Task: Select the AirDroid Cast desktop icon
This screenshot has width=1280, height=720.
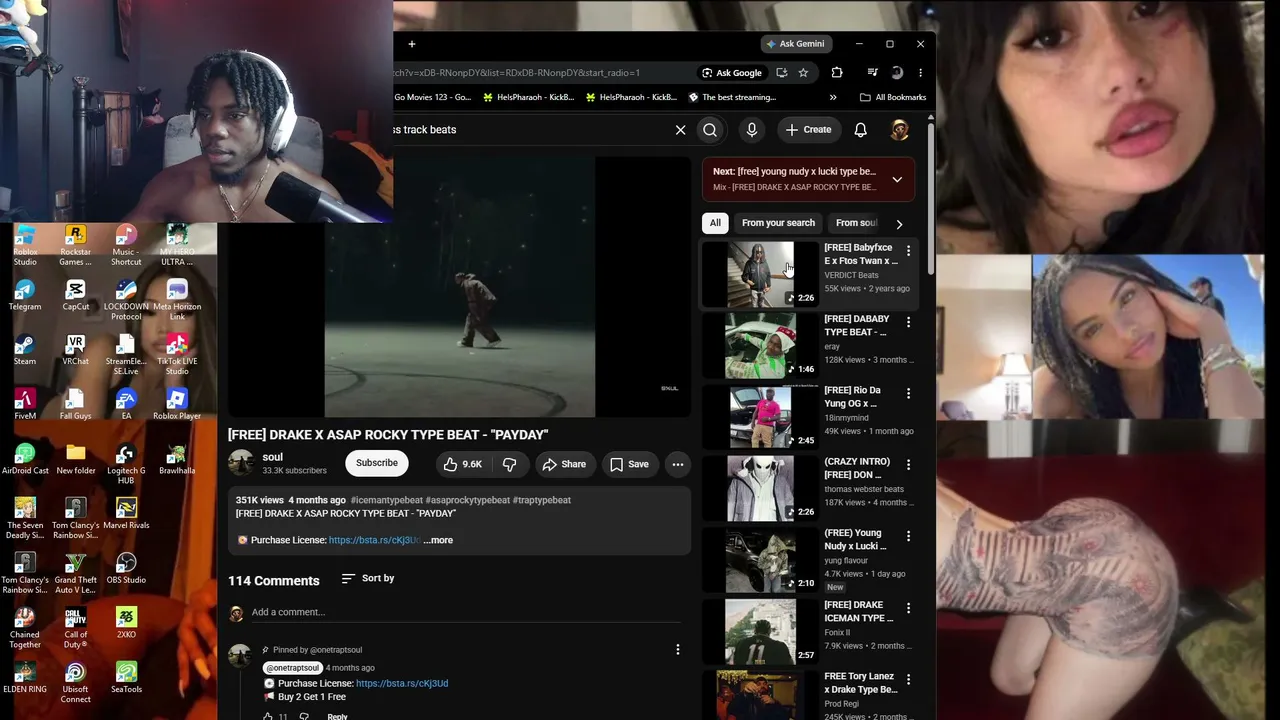Action: point(25,459)
